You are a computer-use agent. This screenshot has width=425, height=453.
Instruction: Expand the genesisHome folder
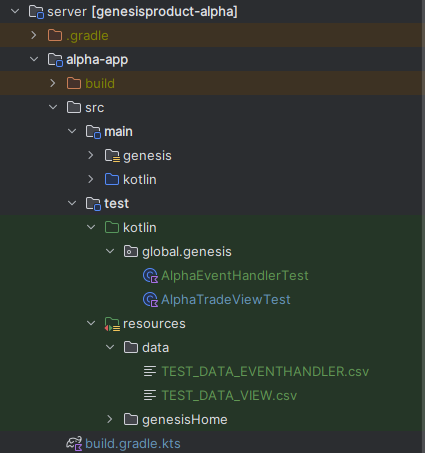110,419
